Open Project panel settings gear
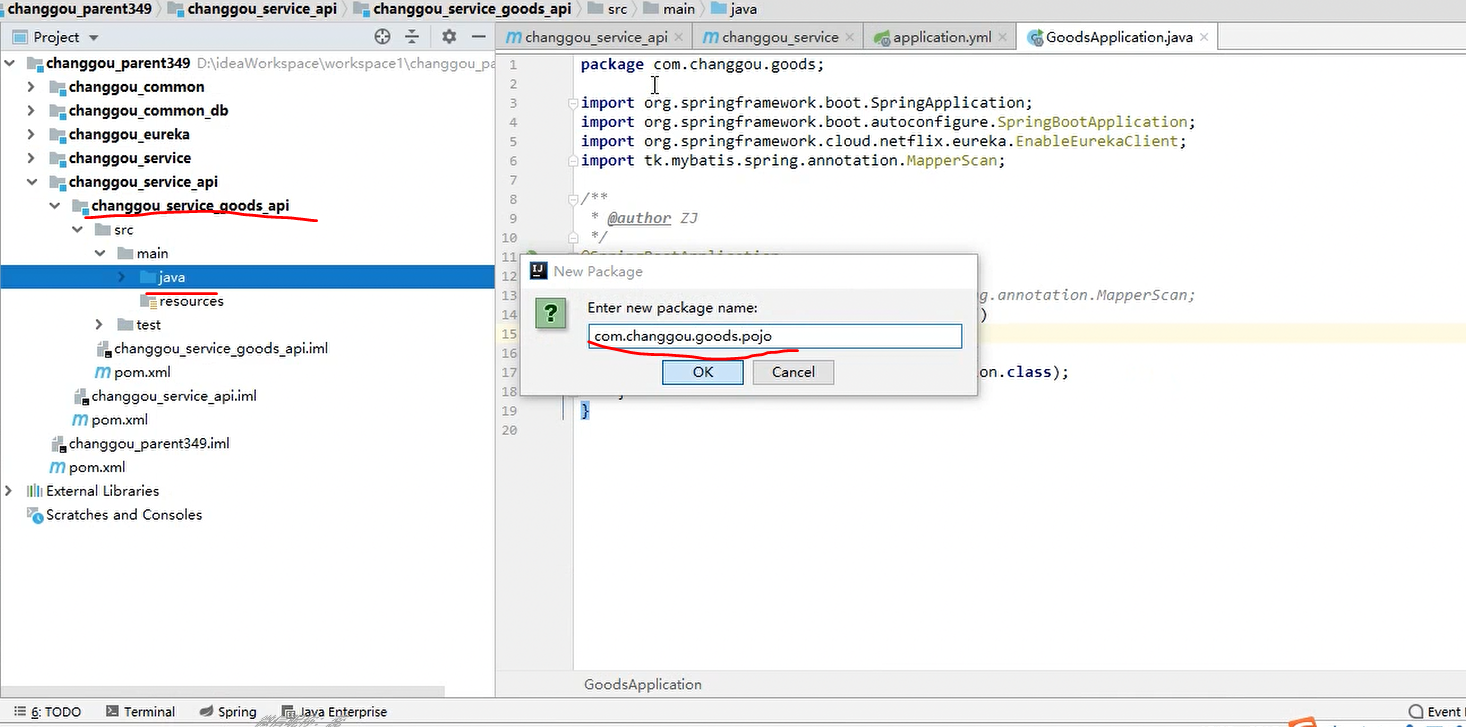 [449, 37]
